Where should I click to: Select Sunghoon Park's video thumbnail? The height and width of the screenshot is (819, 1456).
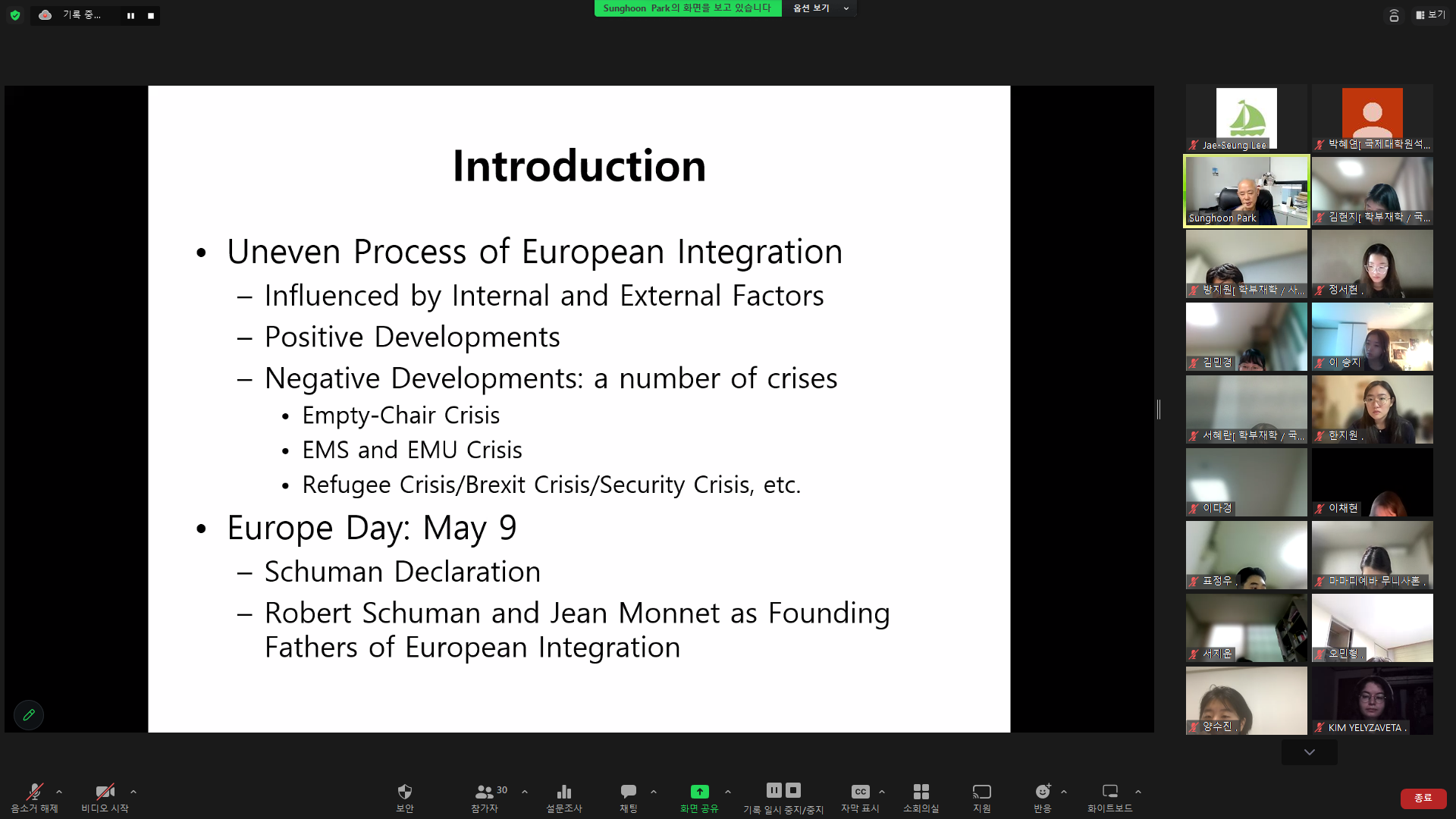1246,191
